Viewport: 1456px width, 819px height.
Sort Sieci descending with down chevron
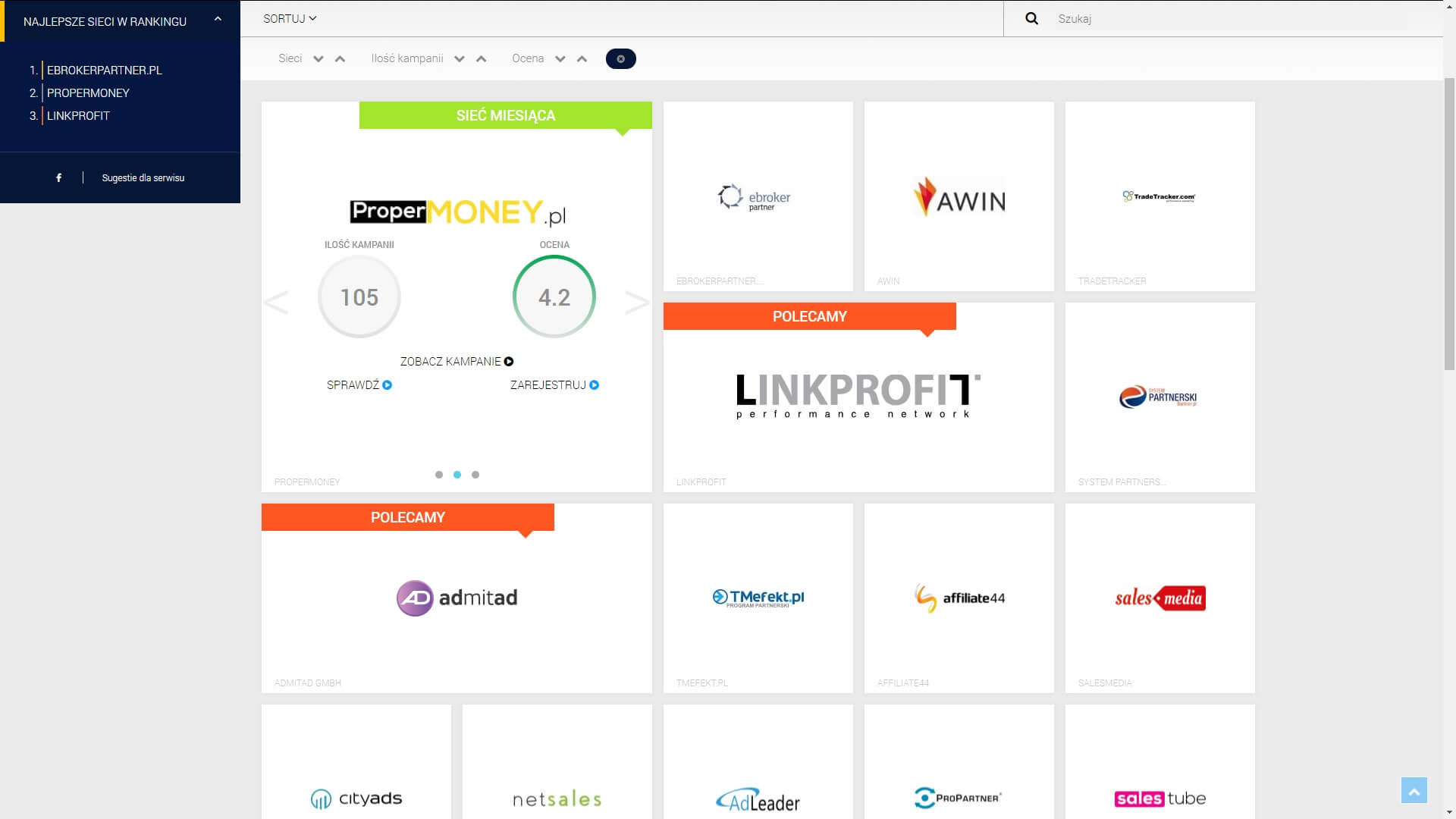tap(318, 59)
